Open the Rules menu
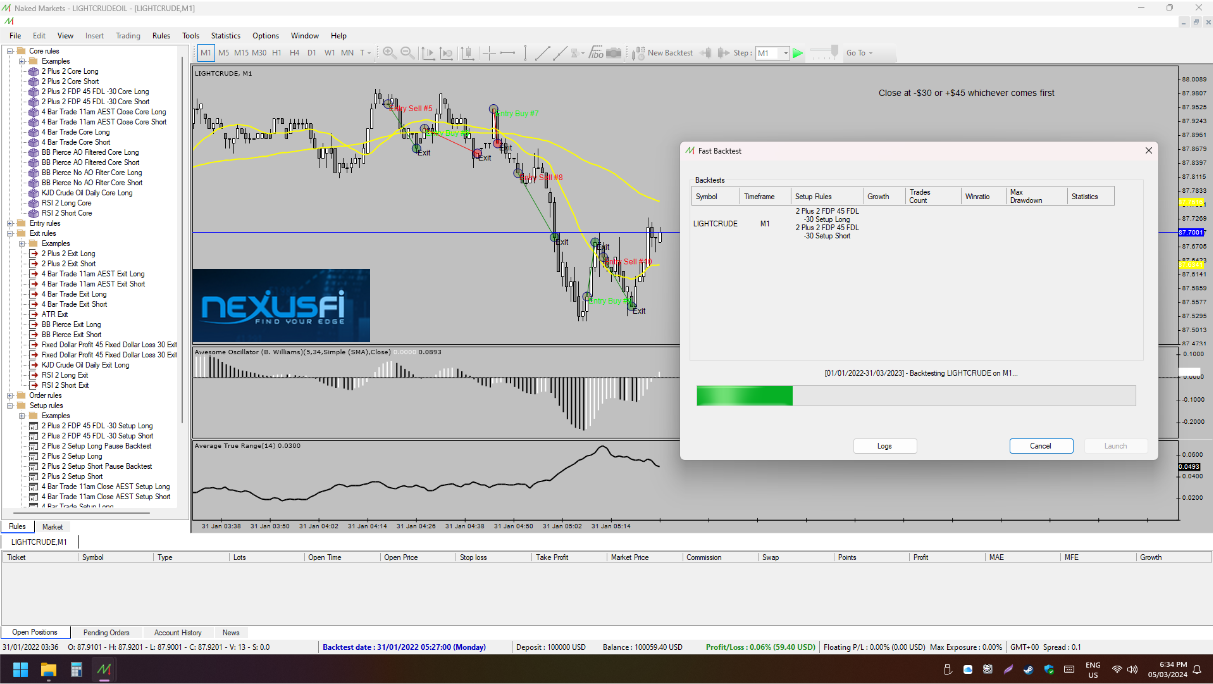Image resolution: width=1213 pixels, height=684 pixels. [x=161, y=35]
